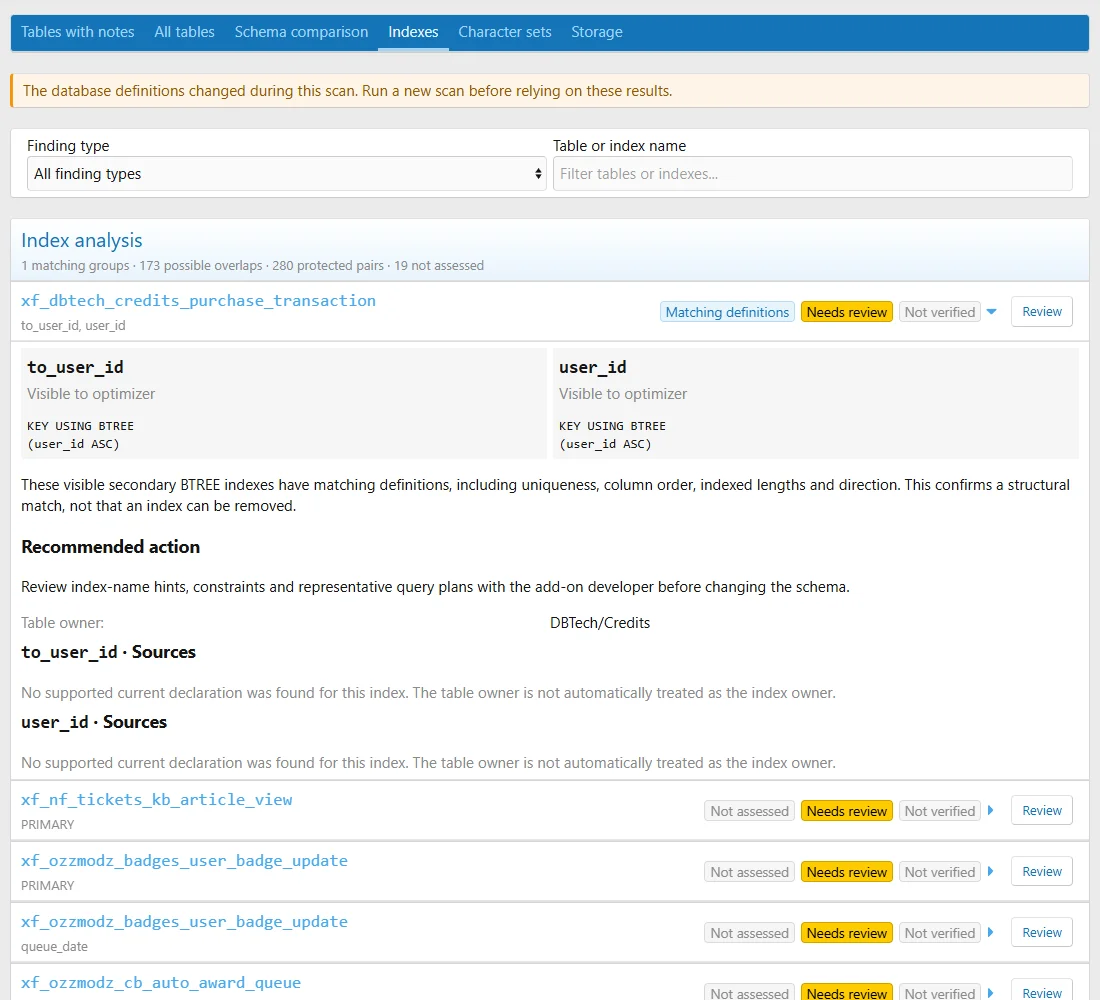Open the Storage tab
Screen dimensions: 1100x1000
(596, 32)
